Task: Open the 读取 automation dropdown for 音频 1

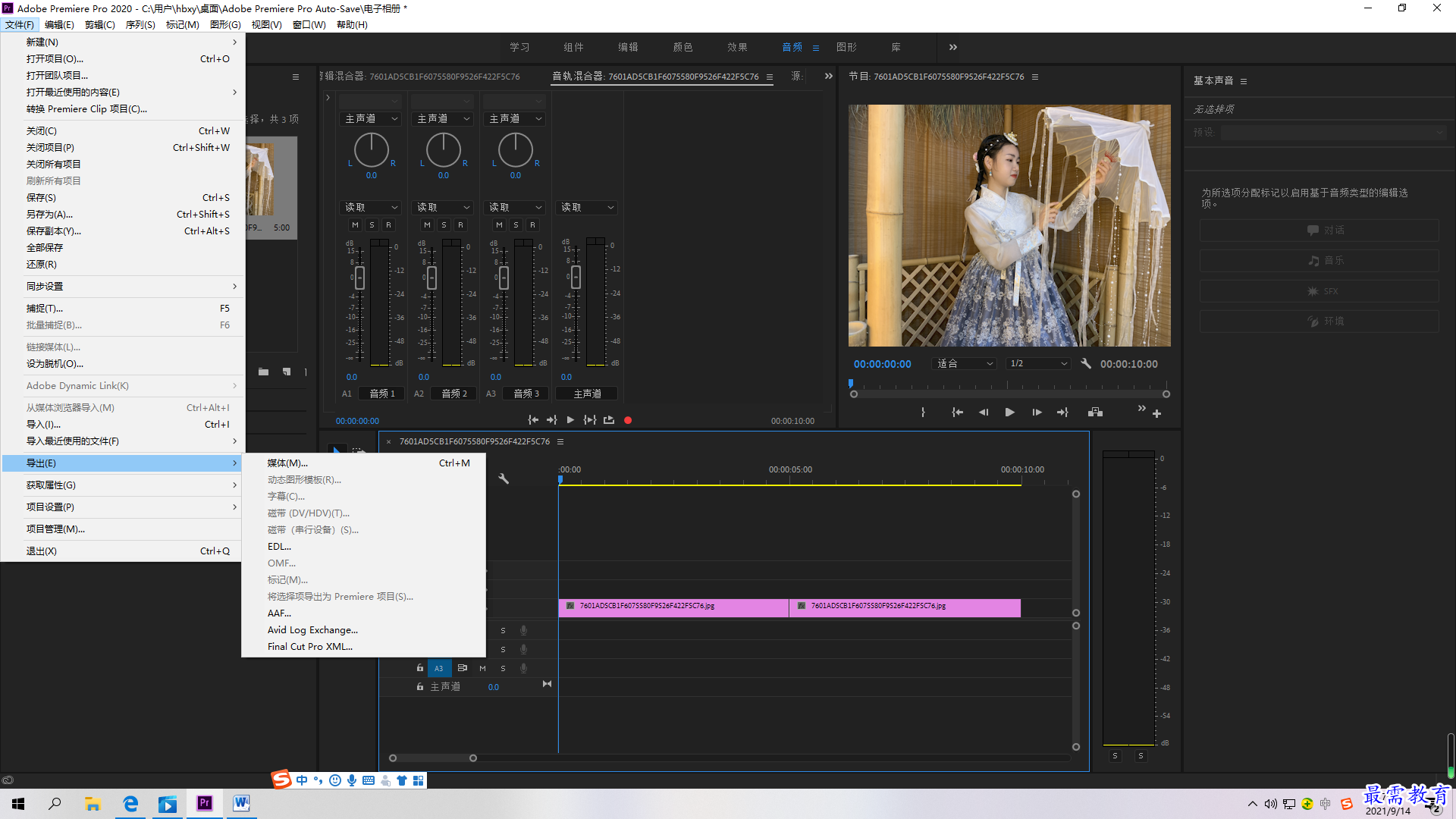Action: point(372,208)
